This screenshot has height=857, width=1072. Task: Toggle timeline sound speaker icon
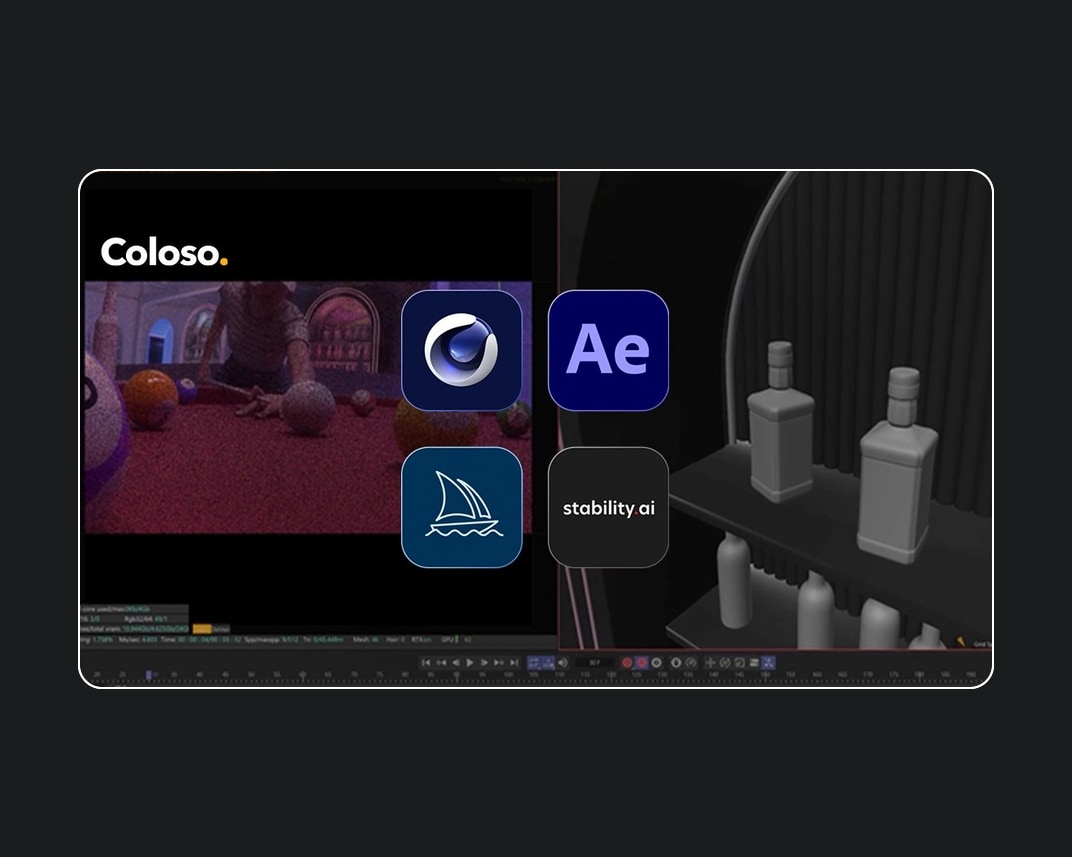click(563, 662)
